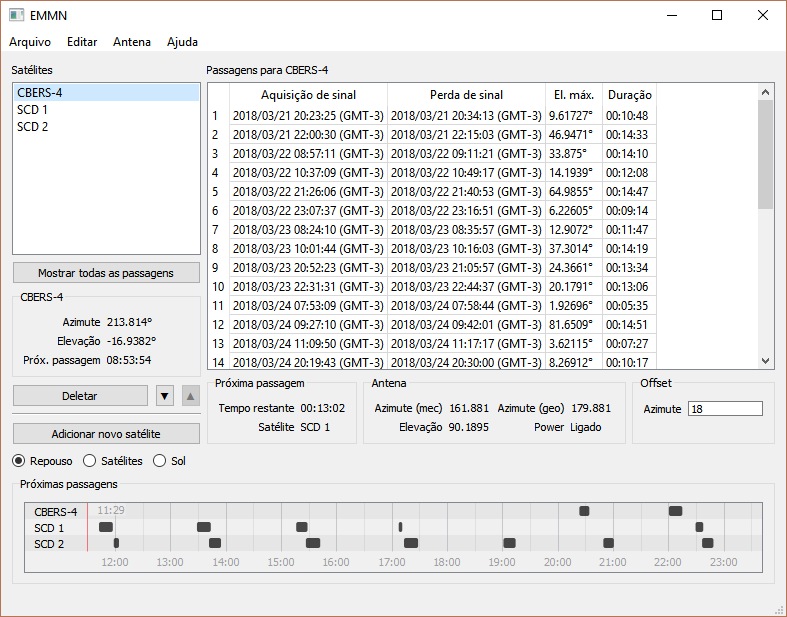
Task: Click SCD 2 pass marker before 14:00
Action: tap(215, 543)
